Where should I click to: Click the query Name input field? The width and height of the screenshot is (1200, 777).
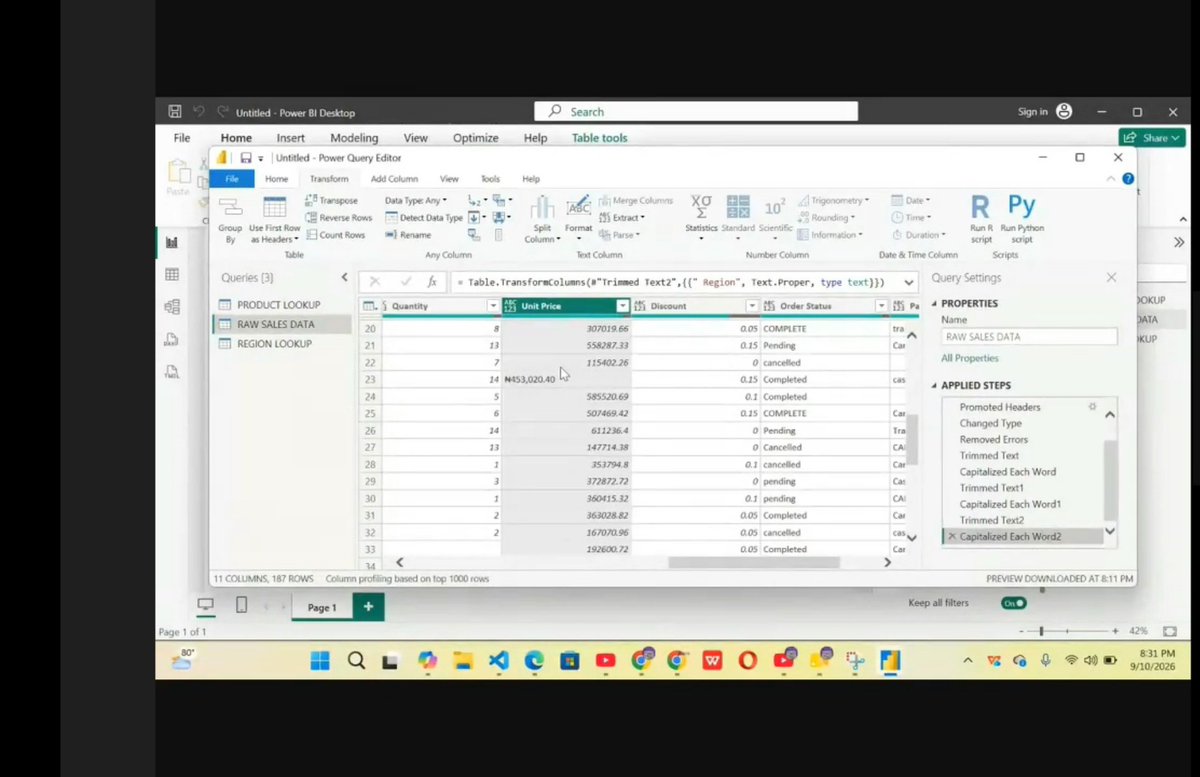(x=1029, y=337)
